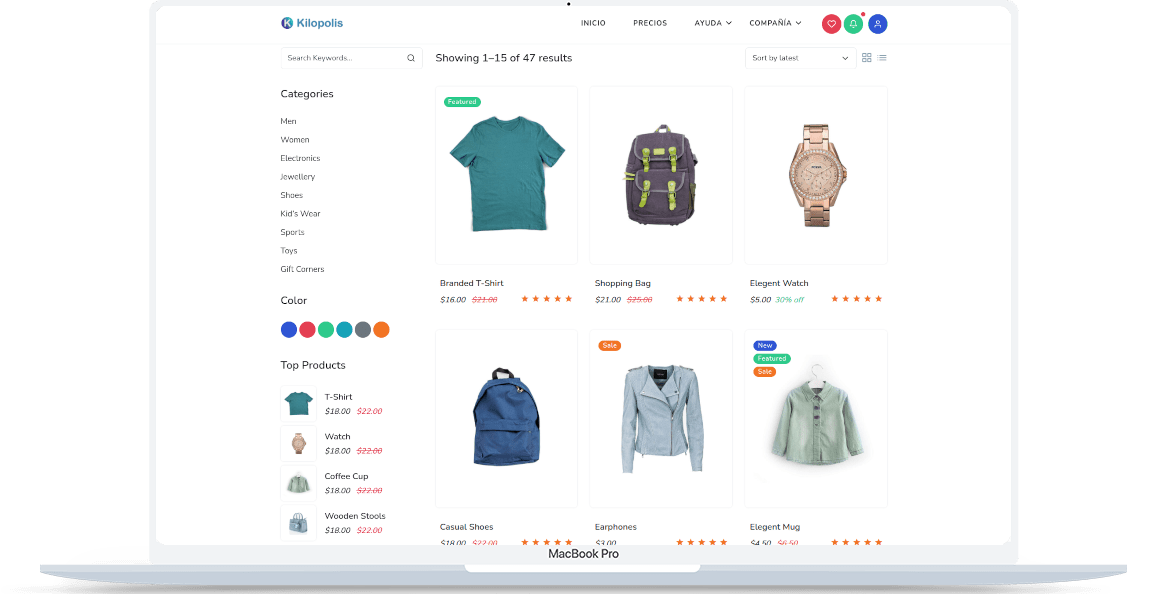
Task: Open notifications with the bell icon
Action: pyautogui.click(x=854, y=24)
